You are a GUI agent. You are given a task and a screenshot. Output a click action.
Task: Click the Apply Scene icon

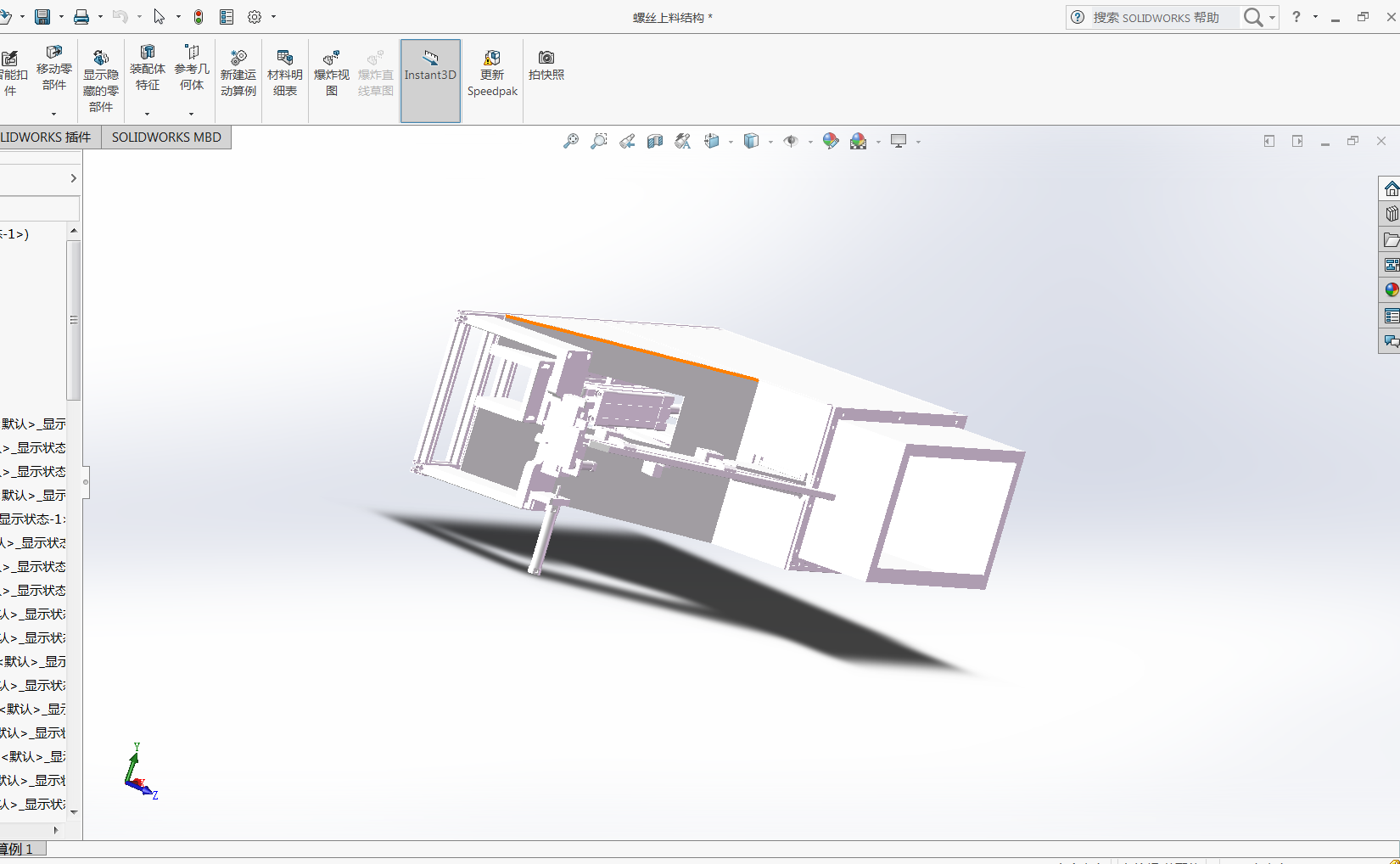point(859,141)
